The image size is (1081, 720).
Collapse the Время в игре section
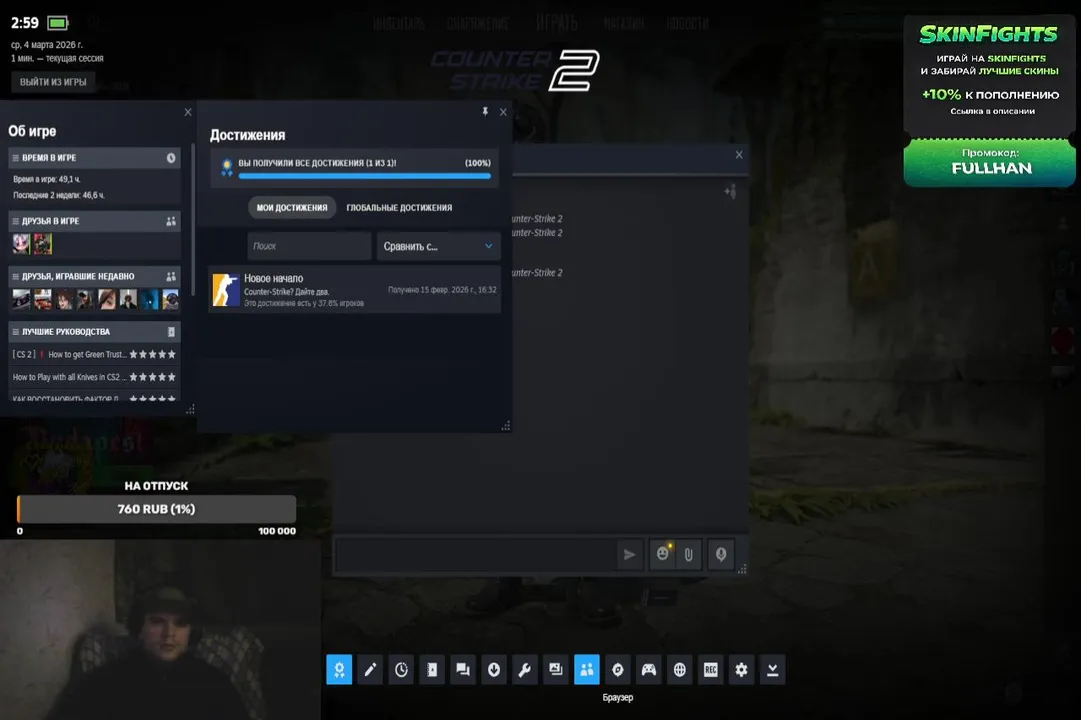point(15,158)
